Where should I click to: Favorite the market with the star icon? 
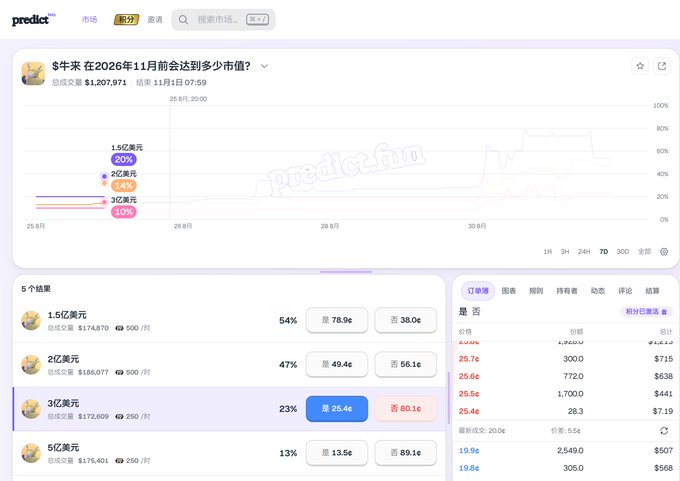[x=640, y=66]
